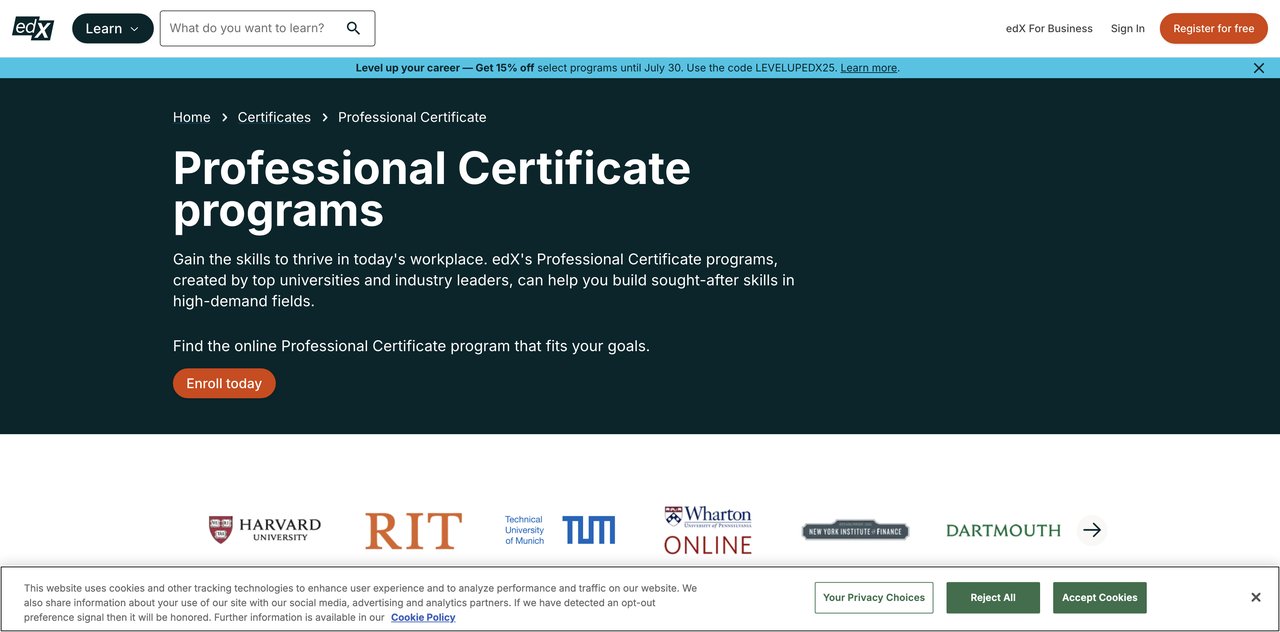Click the search magnifier icon
Viewport: 1280px width, 632px height.
tap(353, 28)
